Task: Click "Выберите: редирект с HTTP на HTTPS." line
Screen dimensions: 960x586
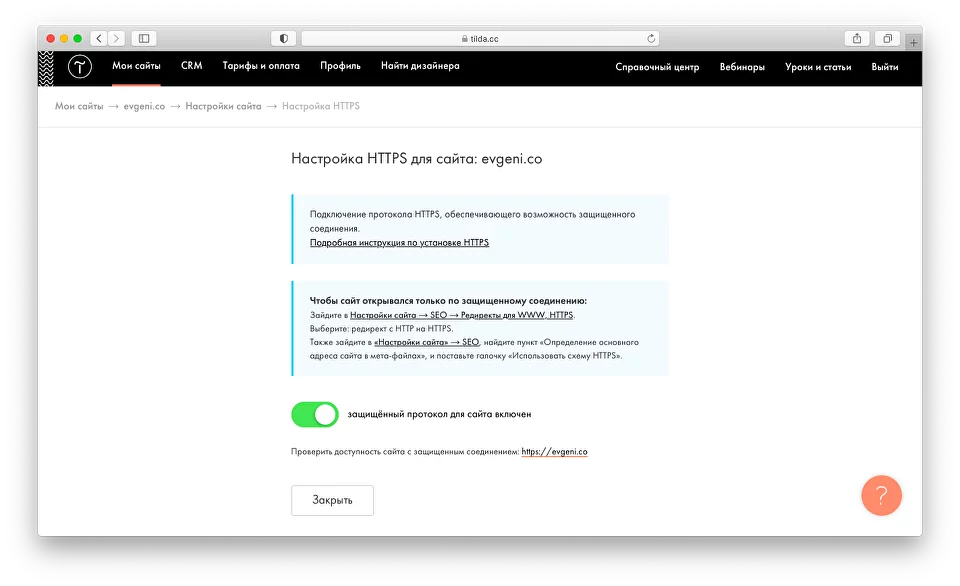Action: [x=381, y=329]
